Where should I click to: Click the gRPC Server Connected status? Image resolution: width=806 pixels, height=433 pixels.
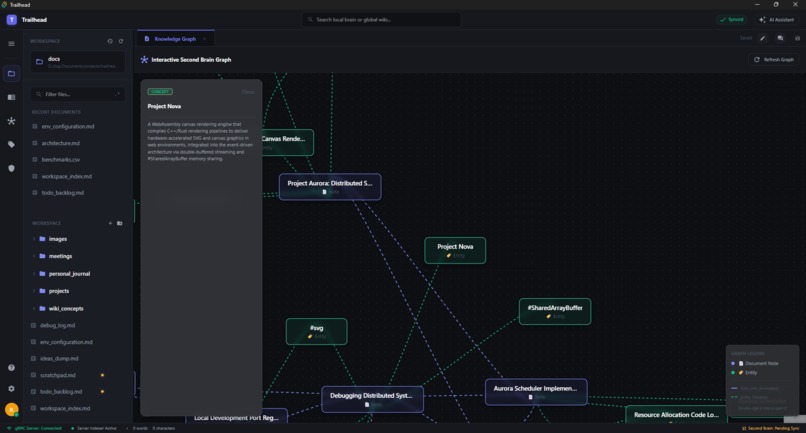click(x=34, y=428)
